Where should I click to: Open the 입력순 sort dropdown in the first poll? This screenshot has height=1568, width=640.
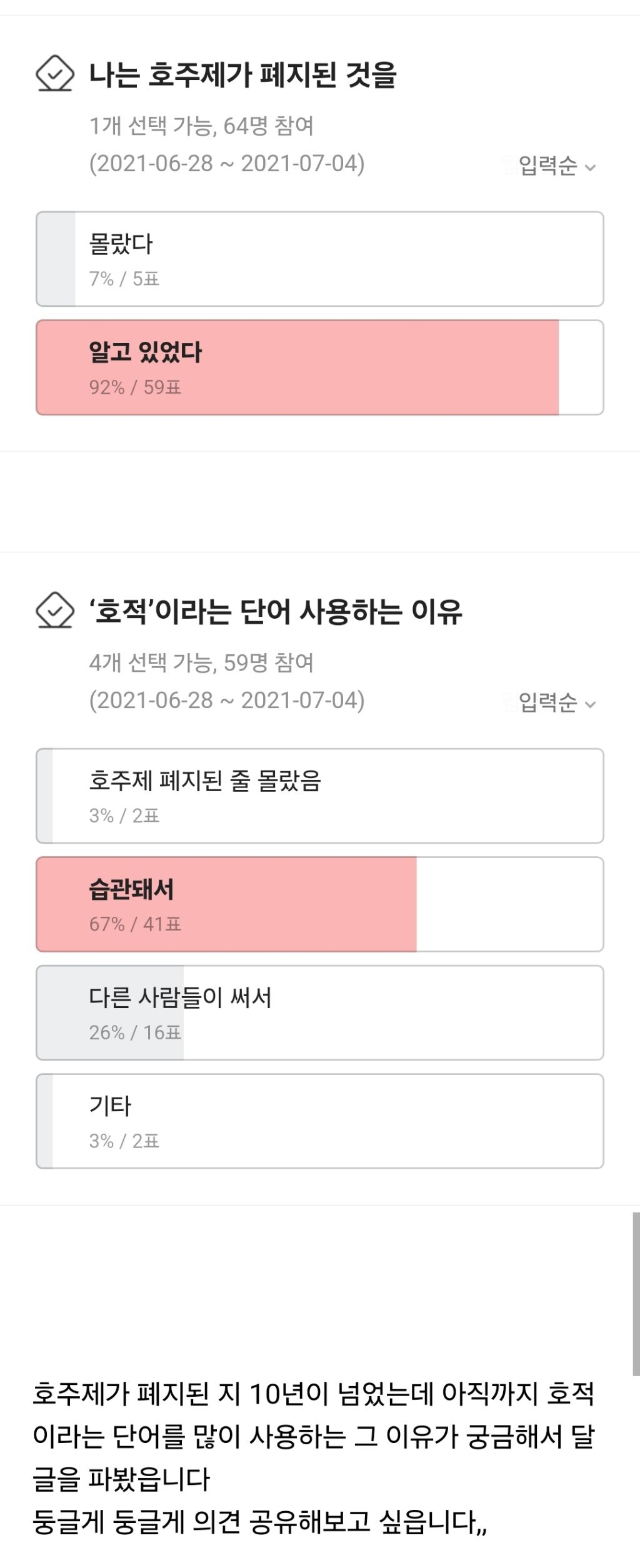point(556,166)
